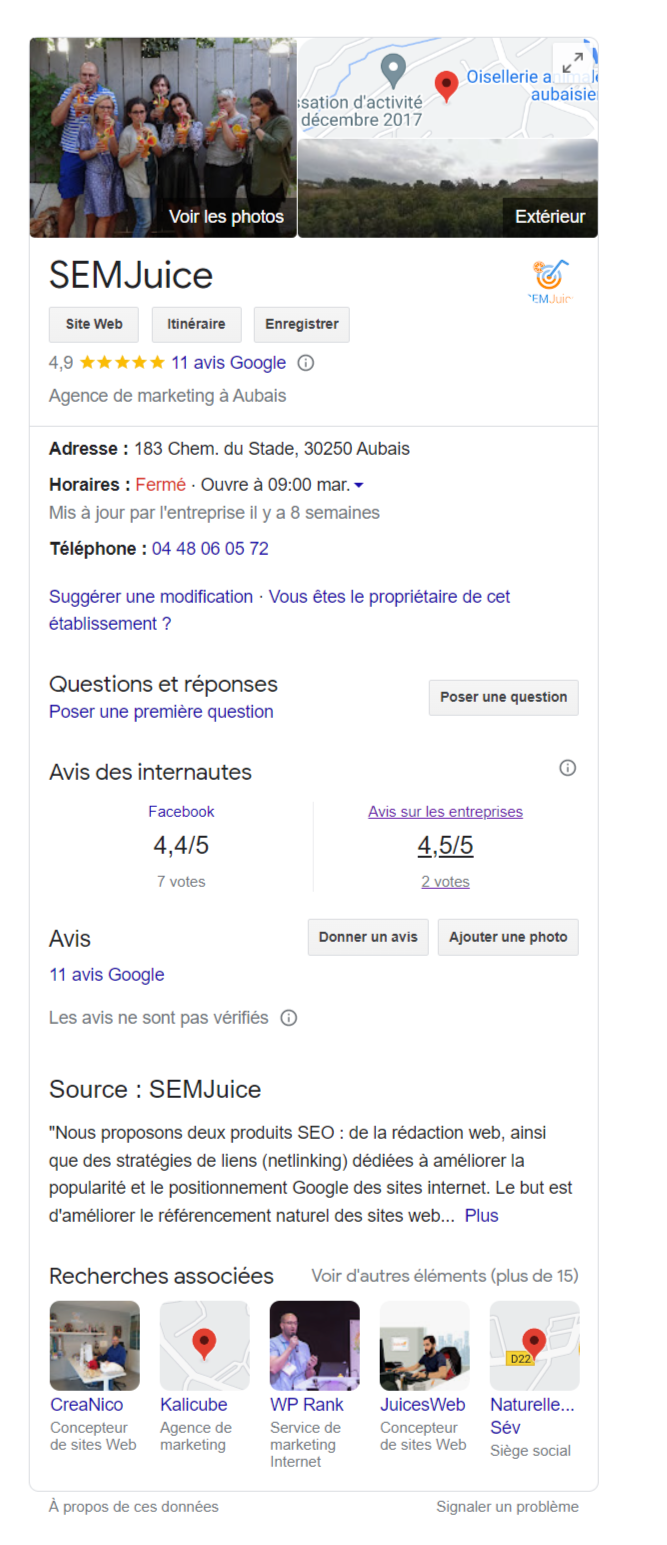The image size is (667, 1545).
Task: Expand opening hours dropdown arrow
Action: (359, 485)
